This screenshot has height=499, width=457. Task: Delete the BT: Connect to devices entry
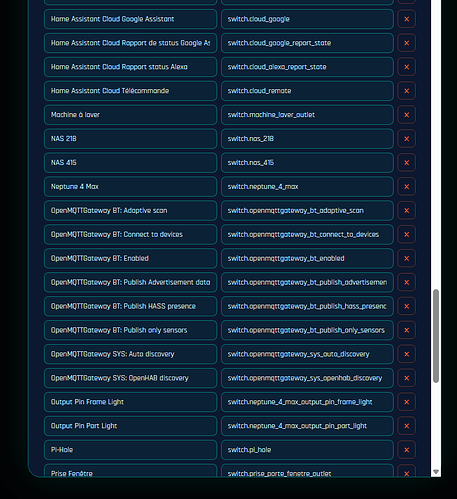point(406,234)
